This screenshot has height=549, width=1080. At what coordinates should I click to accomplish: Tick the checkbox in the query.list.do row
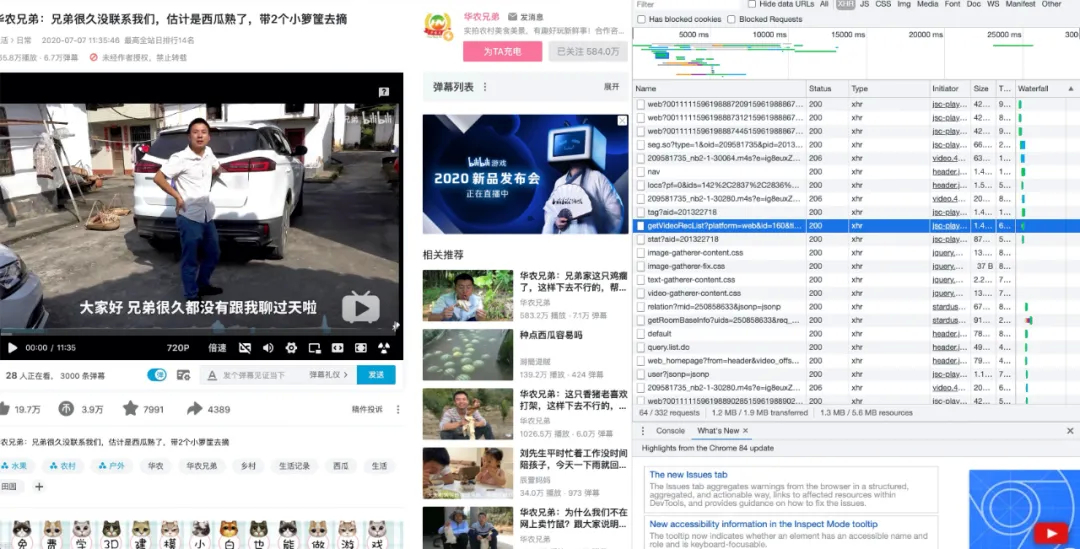coord(641,347)
